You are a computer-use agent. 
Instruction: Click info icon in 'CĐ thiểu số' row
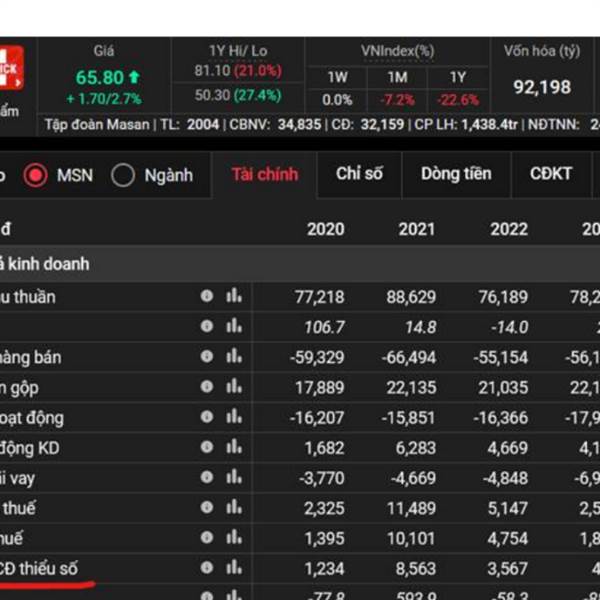pyautogui.click(x=207, y=567)
